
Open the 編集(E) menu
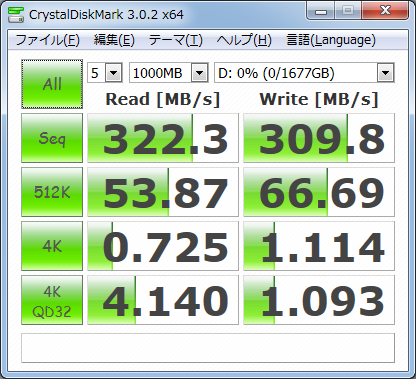click(x=114, y=40)
